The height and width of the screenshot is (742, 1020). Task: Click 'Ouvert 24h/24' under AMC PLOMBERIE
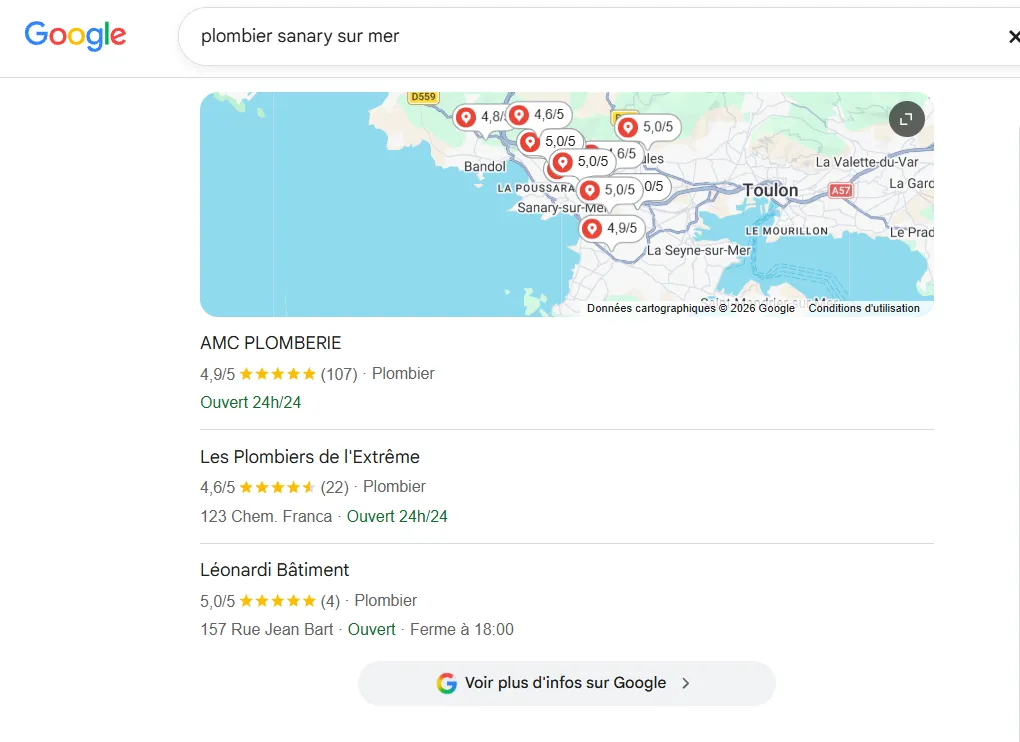pyautogui.click(x=250, y=403)
